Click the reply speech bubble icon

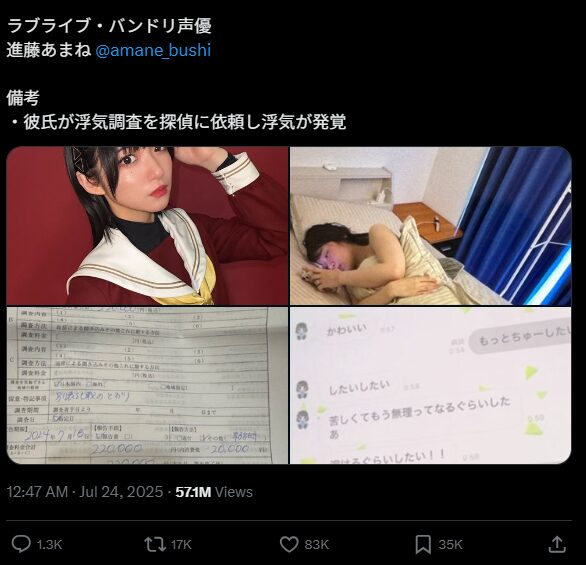pyautogui.click(x=21, y=544)
